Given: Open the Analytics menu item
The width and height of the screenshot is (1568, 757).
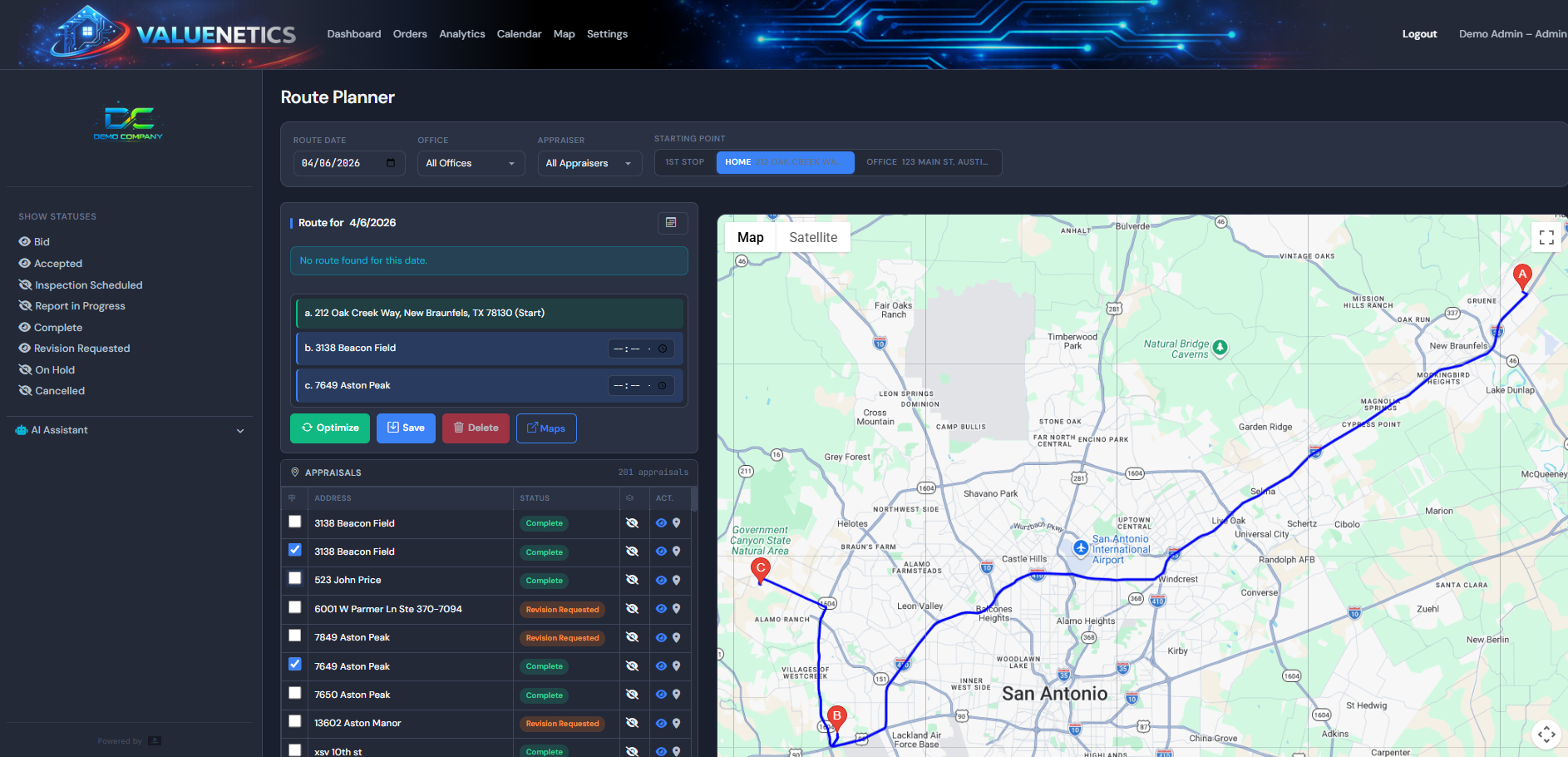Looking at the screenshot, I should click(462, 34).
